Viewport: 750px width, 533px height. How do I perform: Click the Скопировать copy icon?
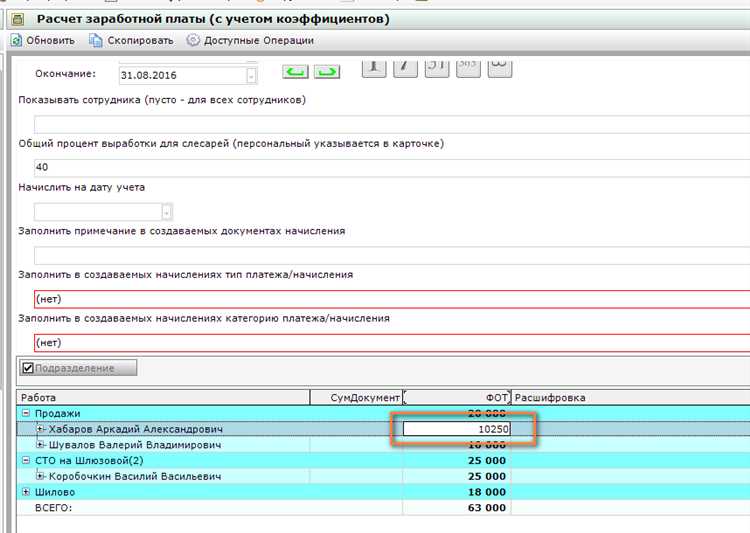(96, 40)
